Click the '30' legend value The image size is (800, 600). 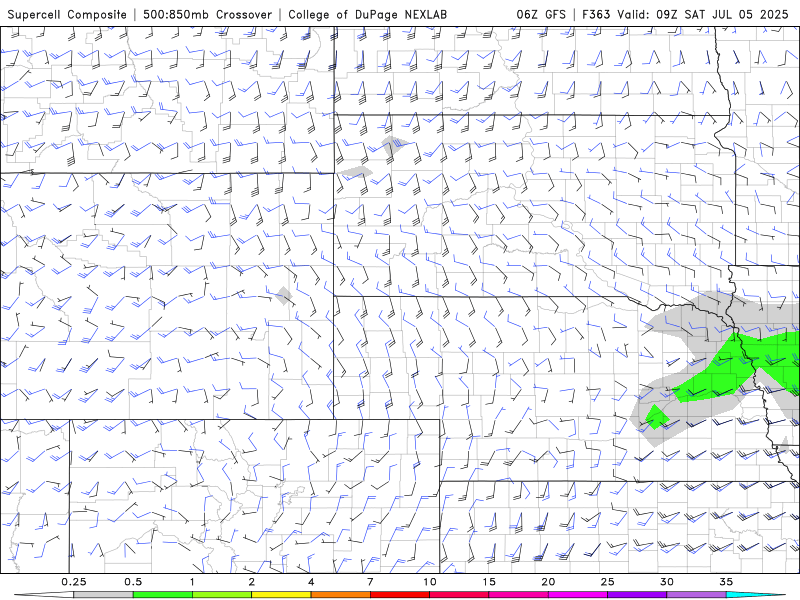tap(666, 582)
